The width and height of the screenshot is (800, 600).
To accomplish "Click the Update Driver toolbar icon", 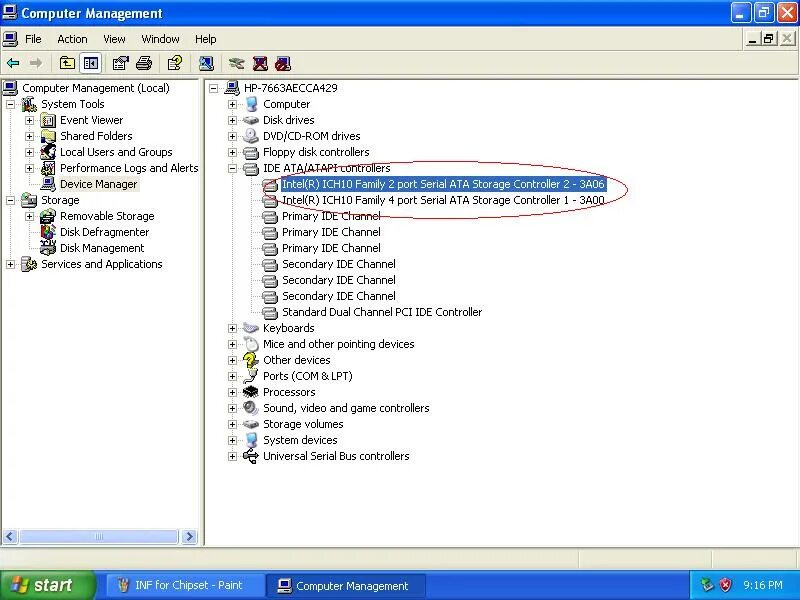I will [236, 63].
